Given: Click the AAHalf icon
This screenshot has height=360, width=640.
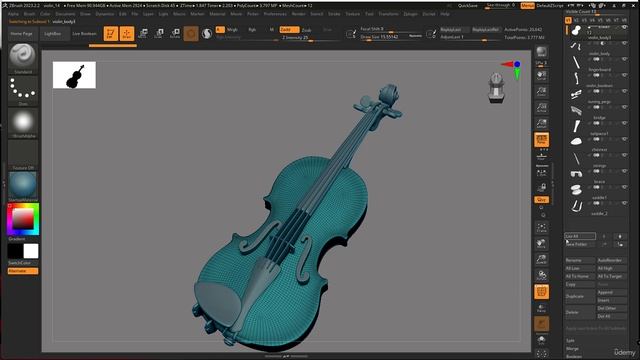Looking at the screenshot, I should [x=542, y=124].
